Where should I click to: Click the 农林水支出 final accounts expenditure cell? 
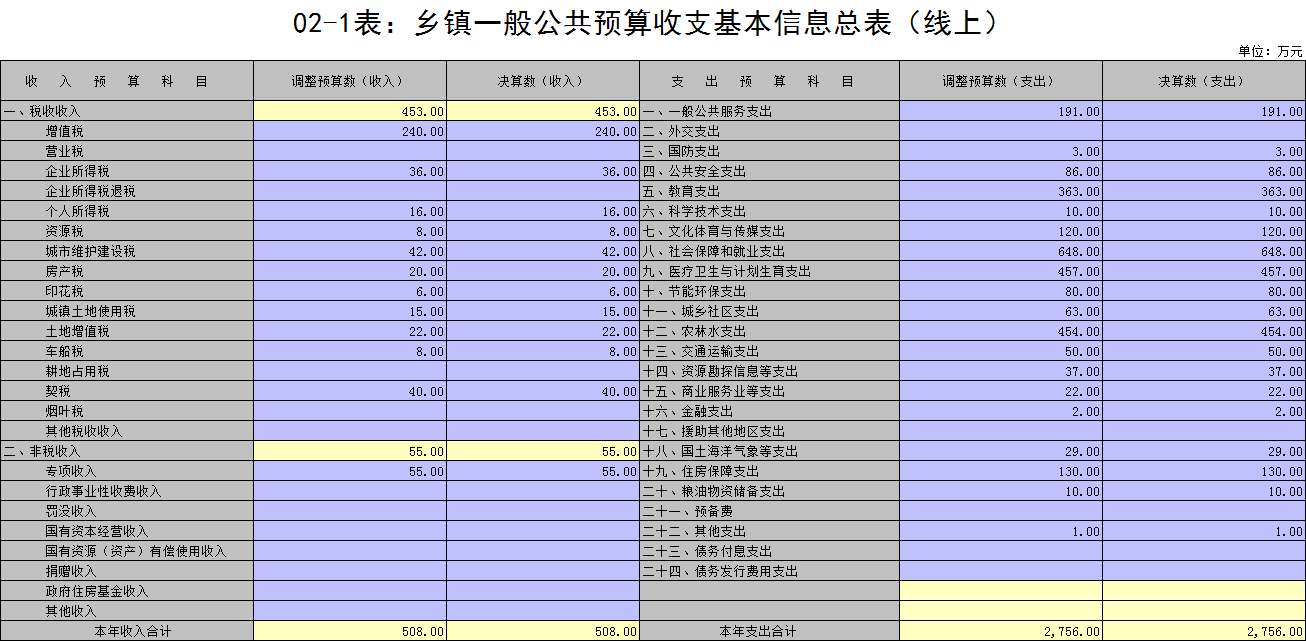point(1203,331)
